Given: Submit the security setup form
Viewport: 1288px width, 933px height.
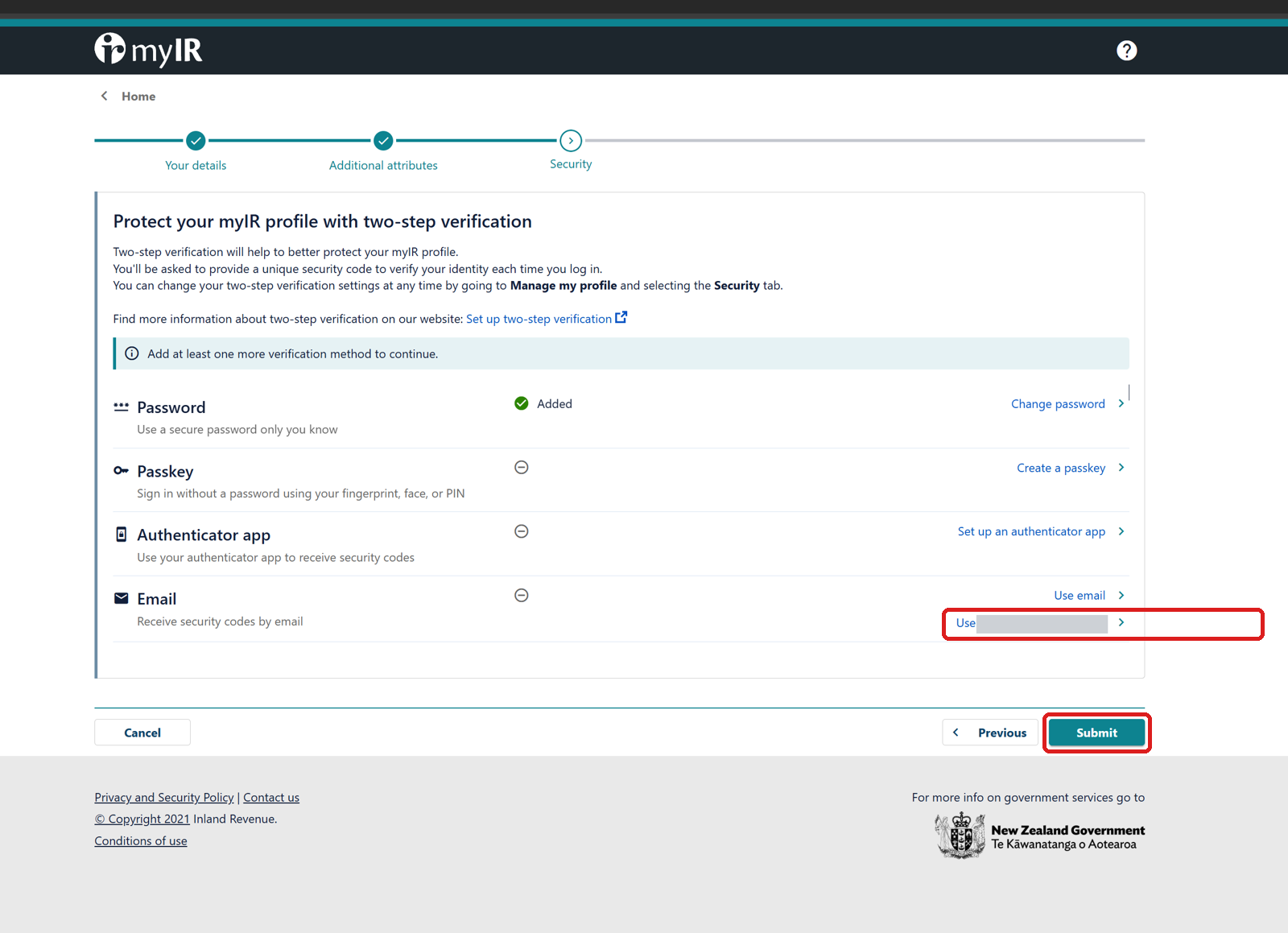Looking at the screenshot, I should [x=1096, y=733].
